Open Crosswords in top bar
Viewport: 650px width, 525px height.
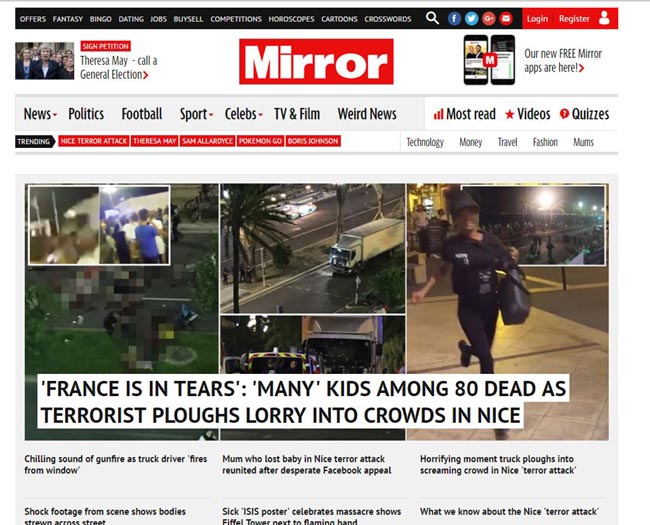coord(388,19)
